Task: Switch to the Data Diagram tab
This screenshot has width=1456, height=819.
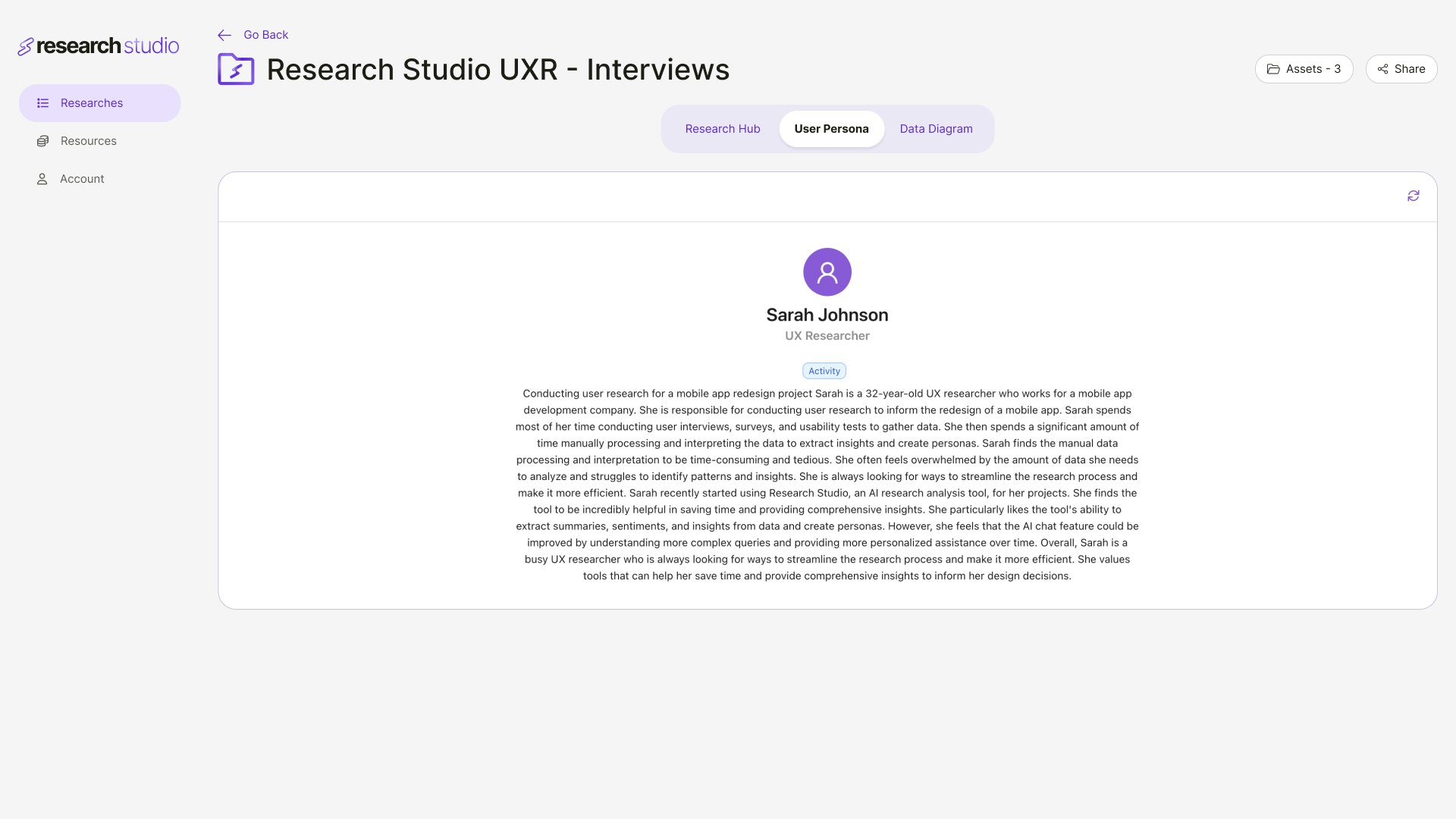Action: (936, 129)
